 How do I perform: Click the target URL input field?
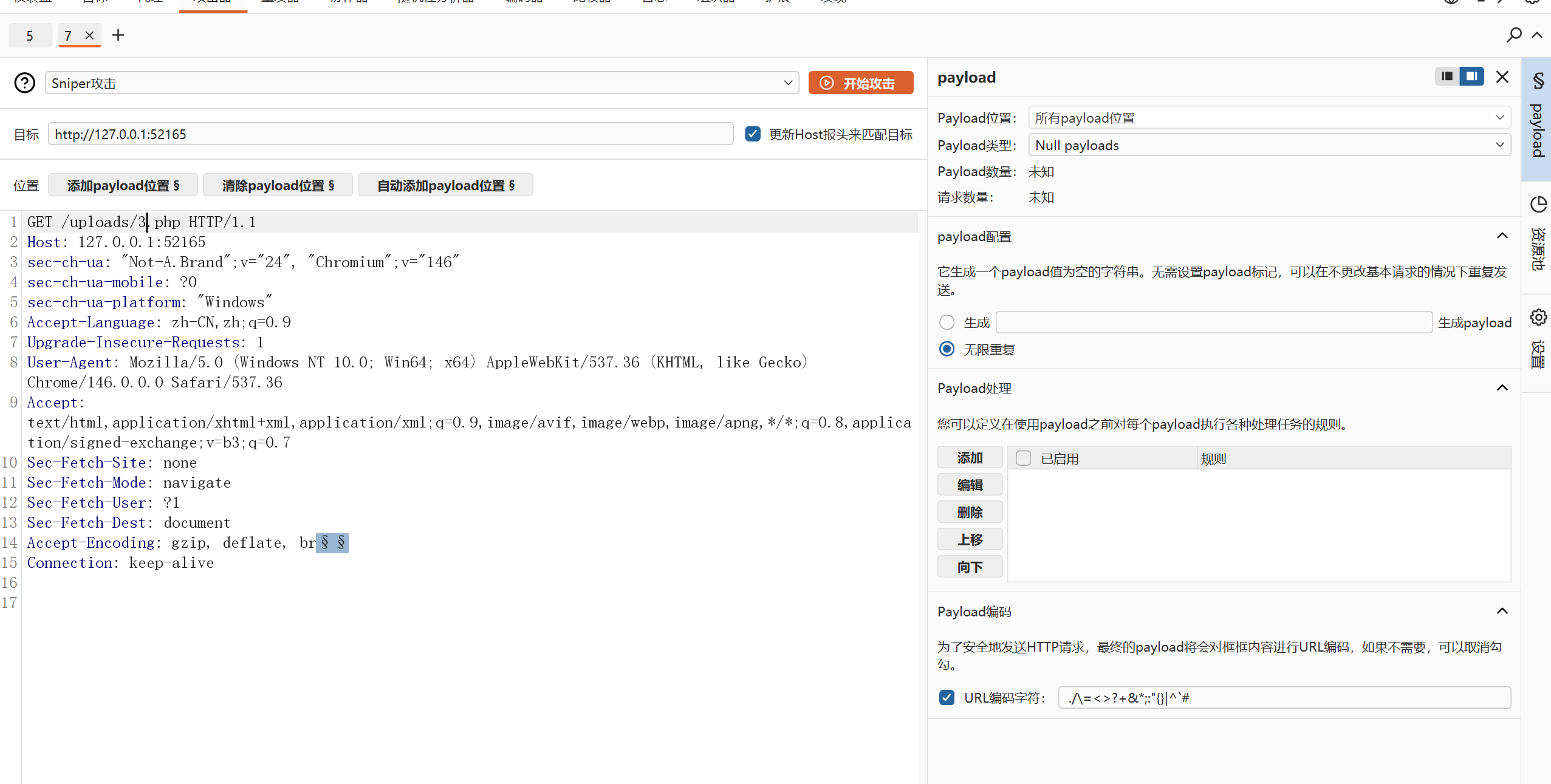(391, 134)
